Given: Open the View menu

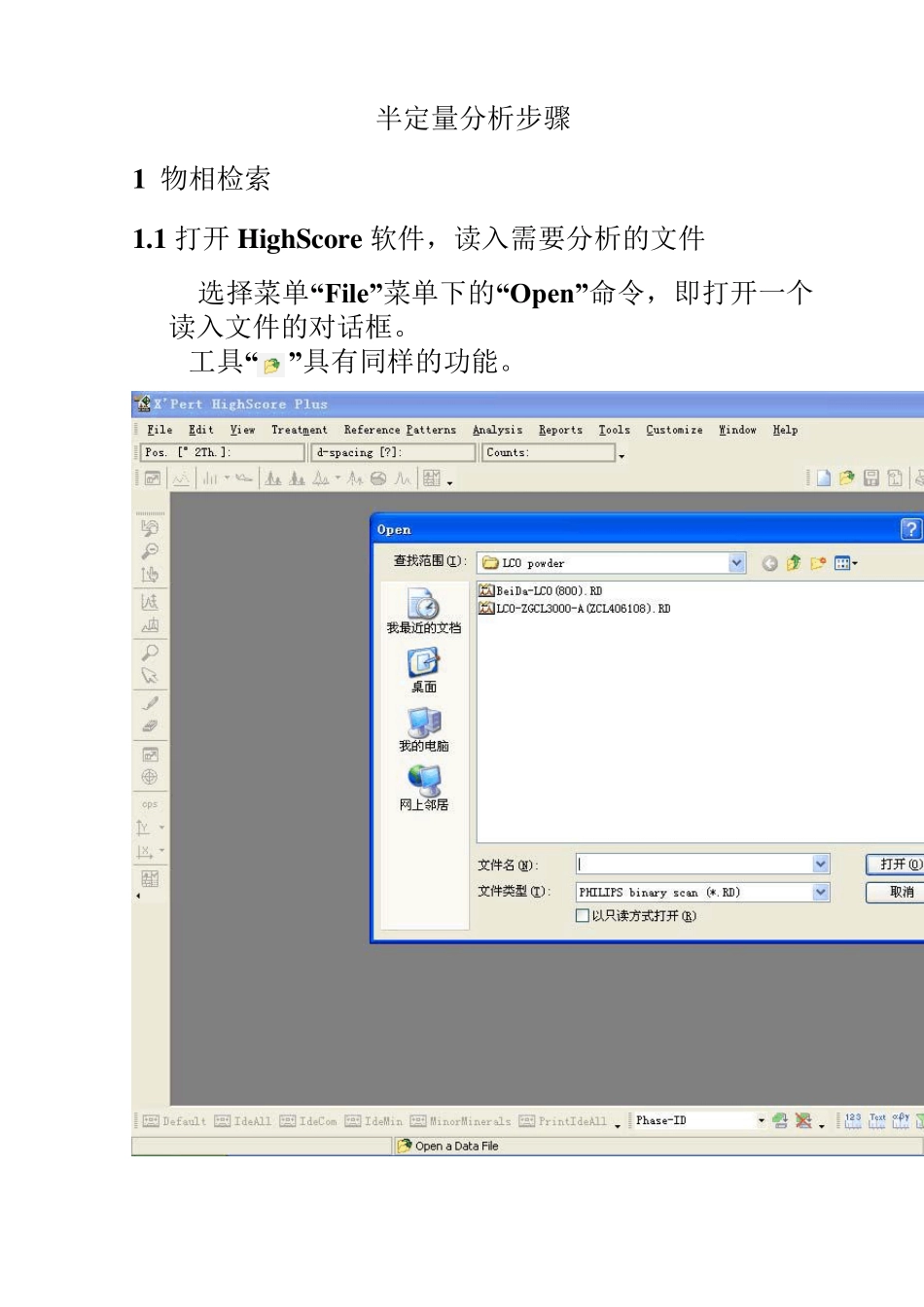Looking at the screenshot, I should click(242, 430).
